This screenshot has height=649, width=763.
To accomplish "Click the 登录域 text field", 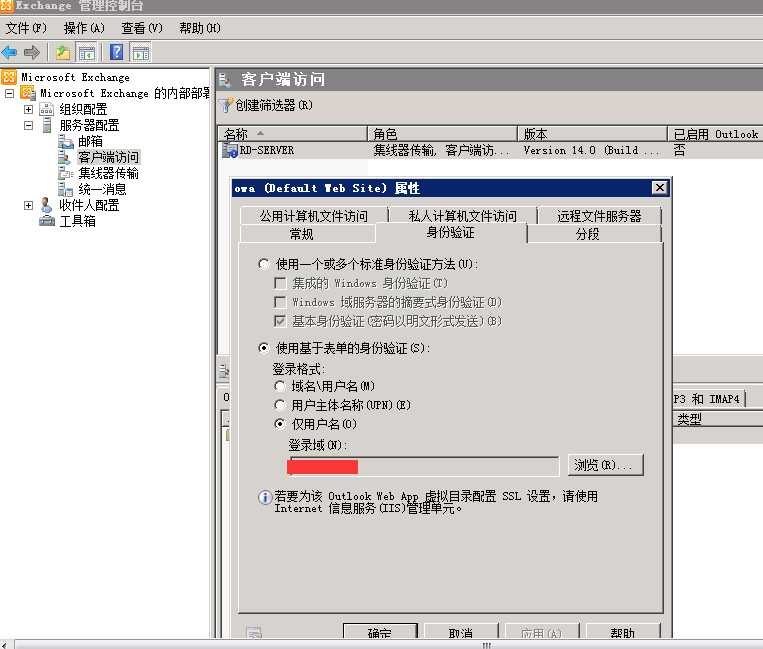I will coord(423,466).
